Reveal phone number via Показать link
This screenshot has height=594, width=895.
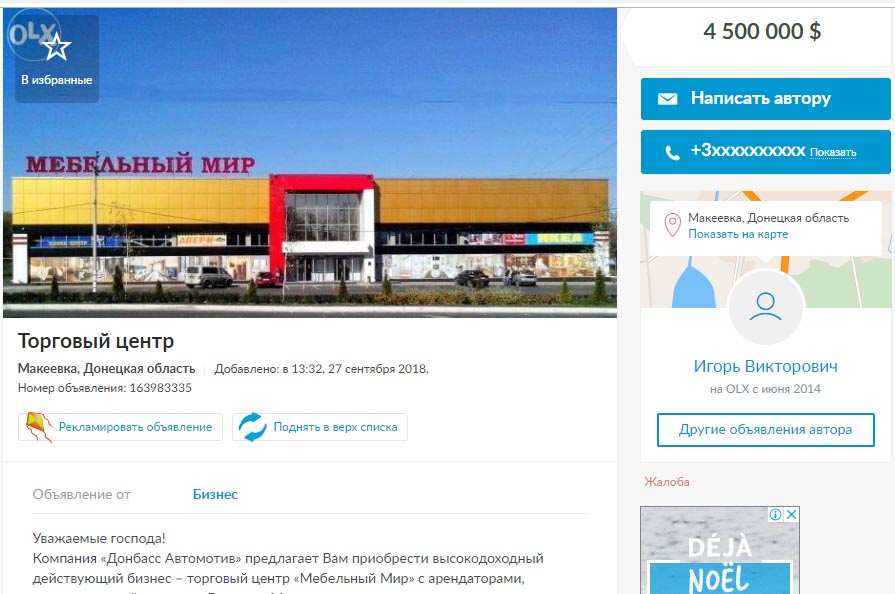[833, 152]
